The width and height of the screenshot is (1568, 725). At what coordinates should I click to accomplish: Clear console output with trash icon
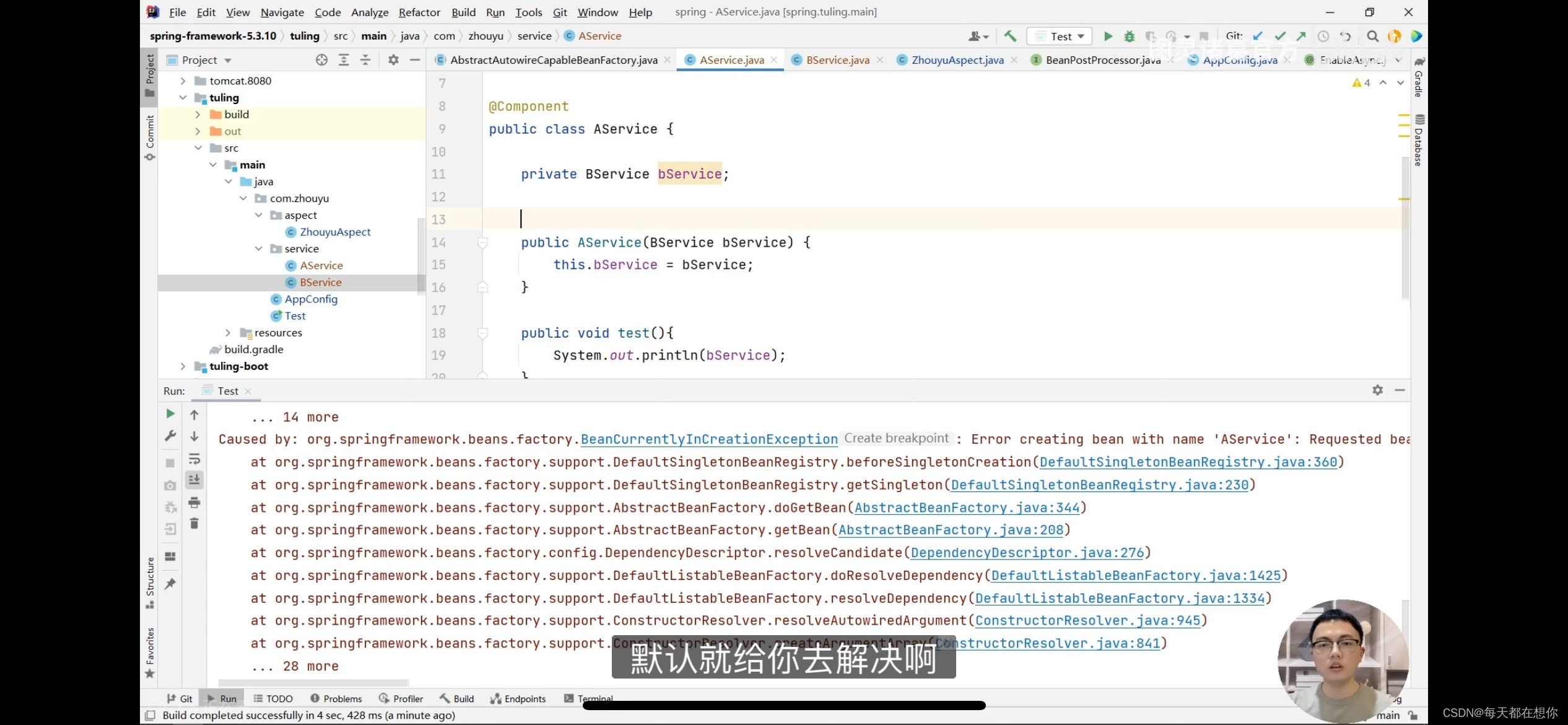click(x=194, y=524)
